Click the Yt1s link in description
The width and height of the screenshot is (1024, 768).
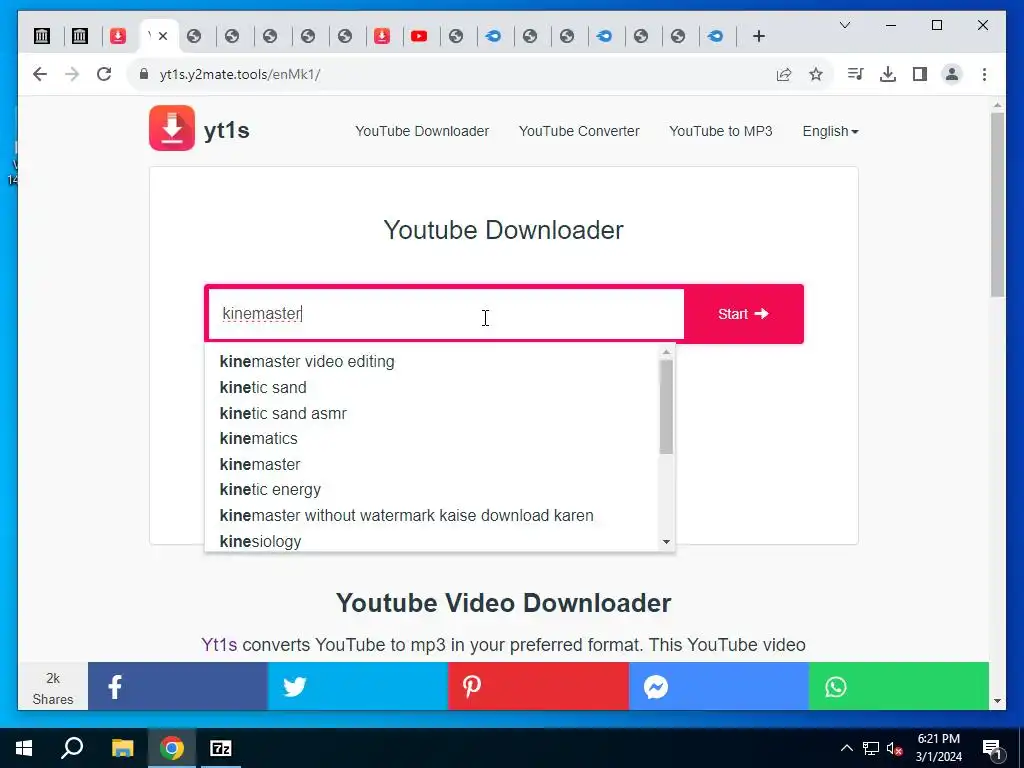(x=219, y=645)
